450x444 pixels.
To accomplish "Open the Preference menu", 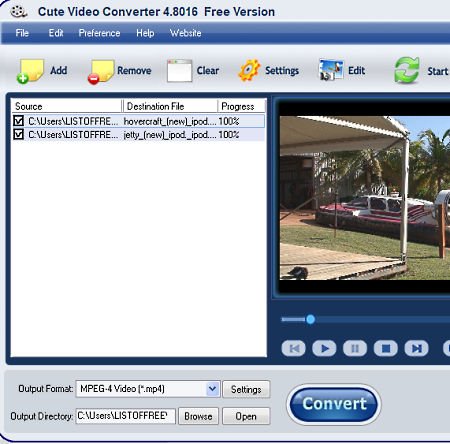I will pyautogui.click(x=99, y=33).
